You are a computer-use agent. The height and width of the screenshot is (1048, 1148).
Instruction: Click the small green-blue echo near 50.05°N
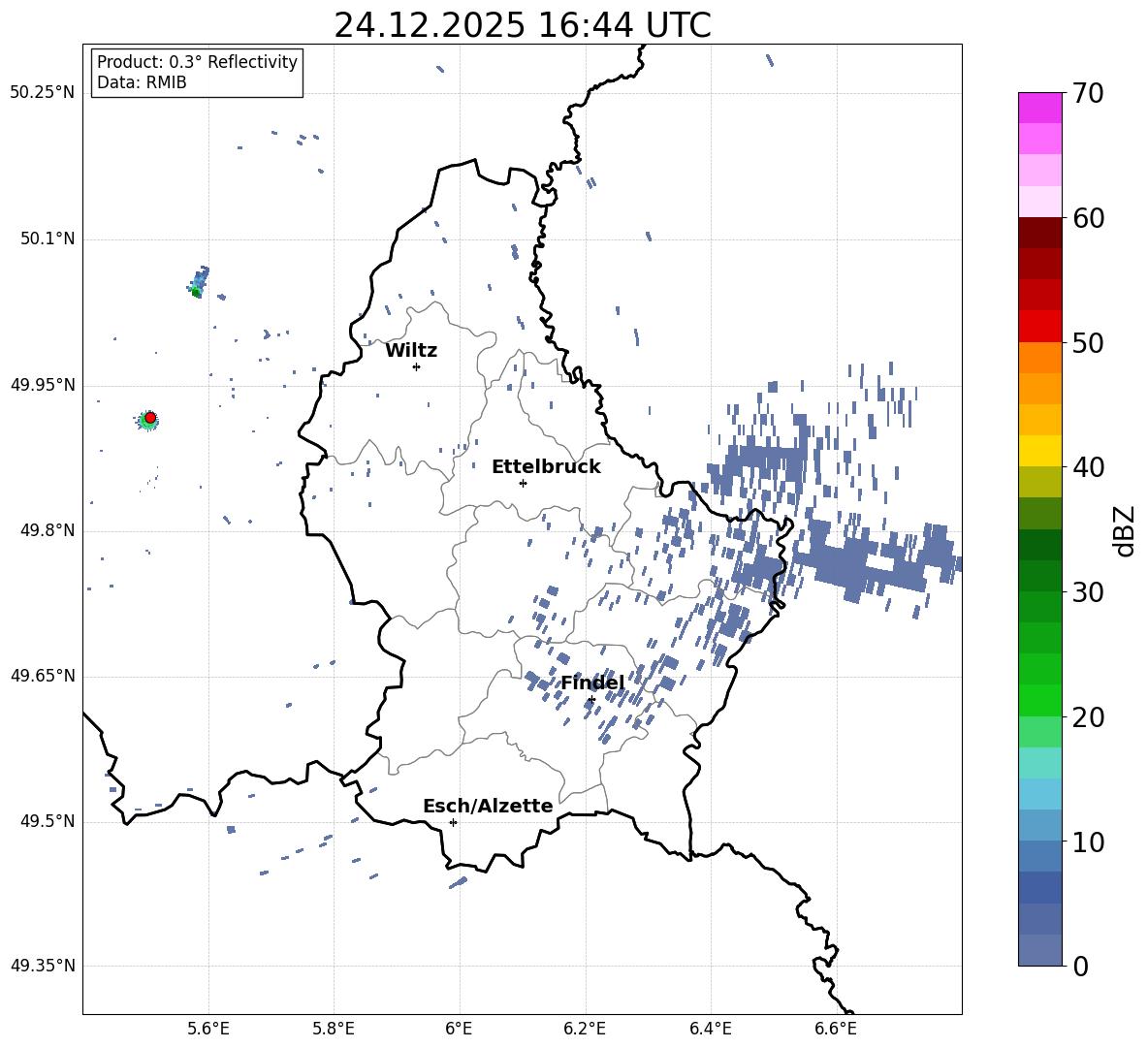click(198, 282)
